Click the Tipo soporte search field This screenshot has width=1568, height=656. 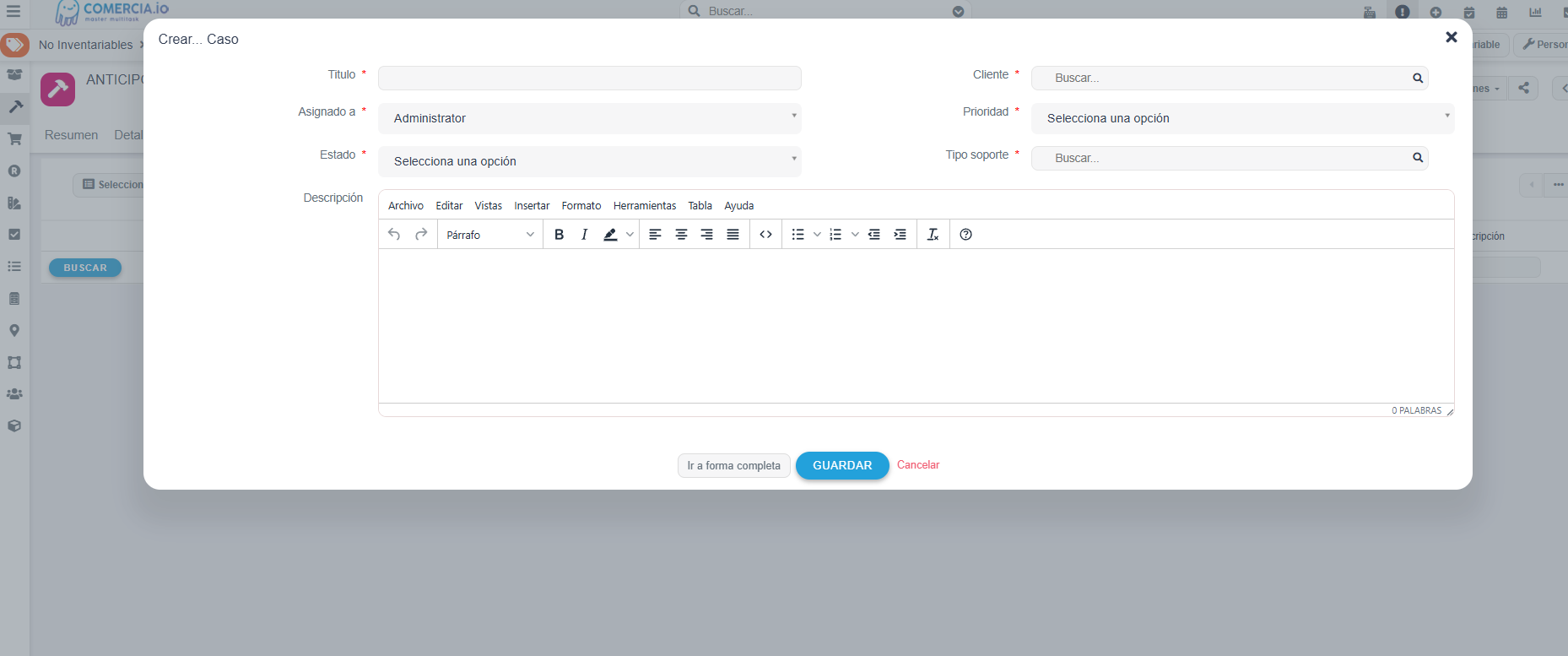tap(1230, 158)
